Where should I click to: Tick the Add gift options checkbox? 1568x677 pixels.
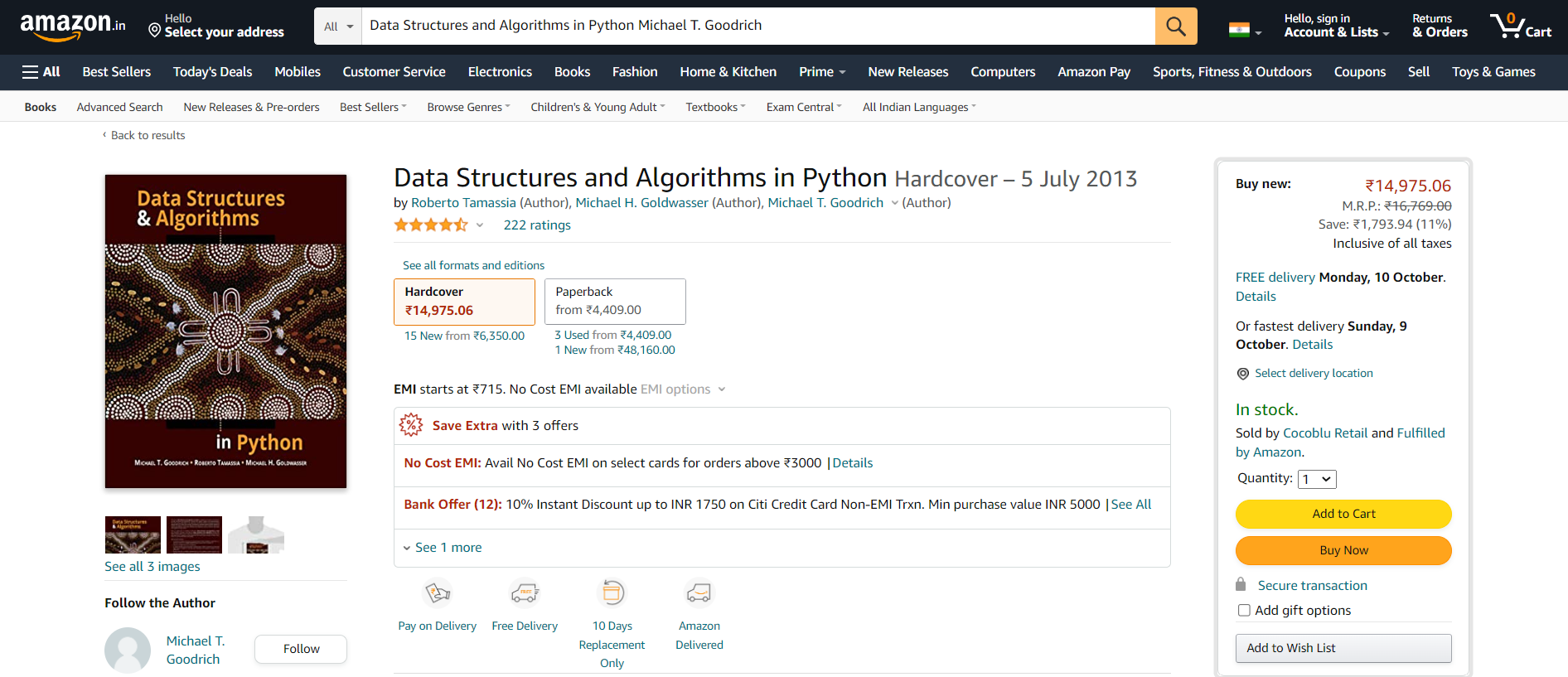click(1244, 611)
